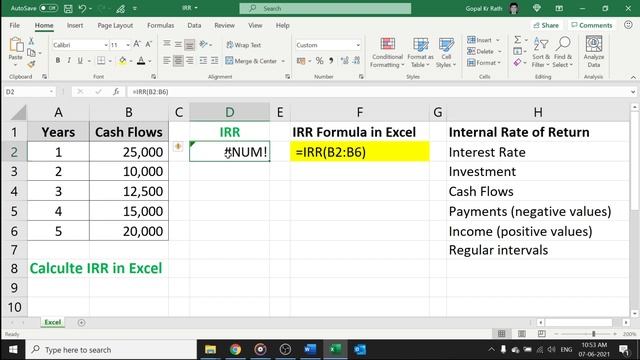Open the Page Layout tab

[115, 25]
